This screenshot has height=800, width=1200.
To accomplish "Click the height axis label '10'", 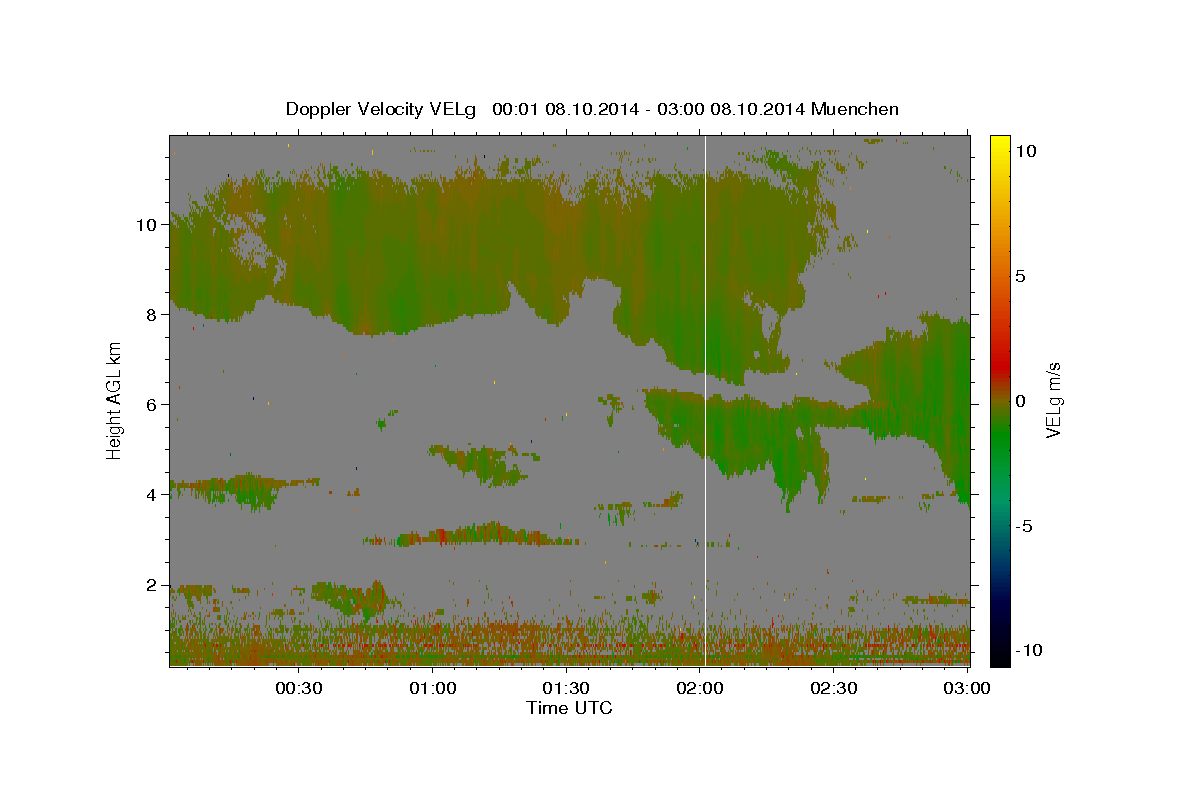I will [146, 225].
